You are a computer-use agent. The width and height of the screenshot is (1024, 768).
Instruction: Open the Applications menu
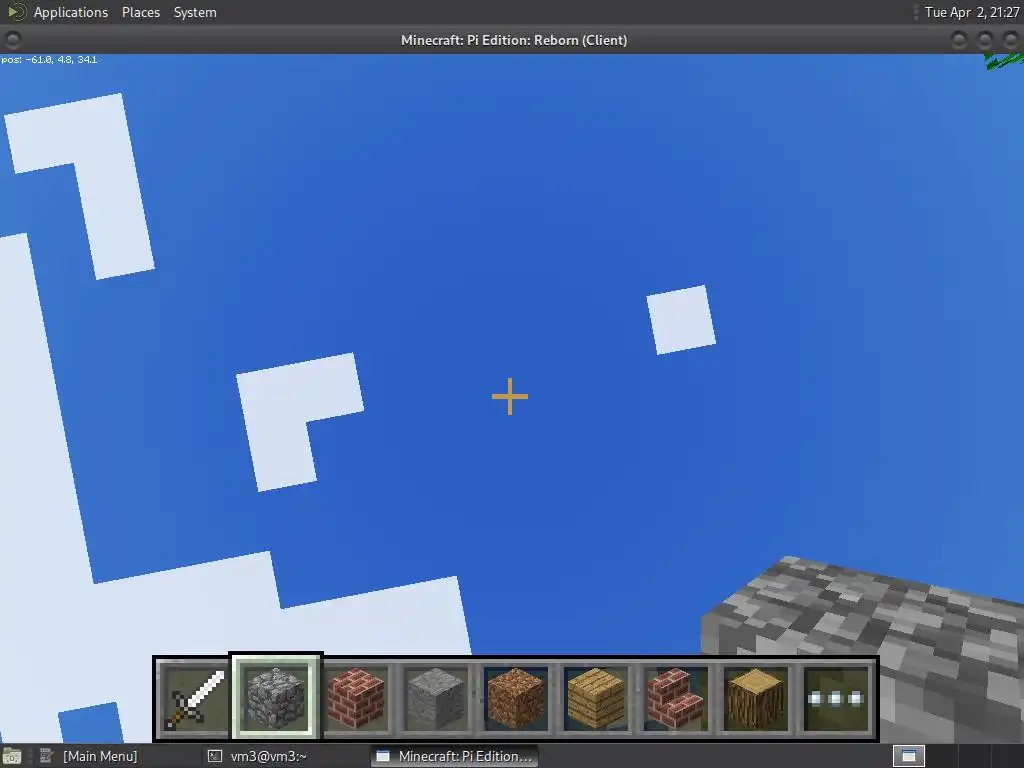(71, 12)
